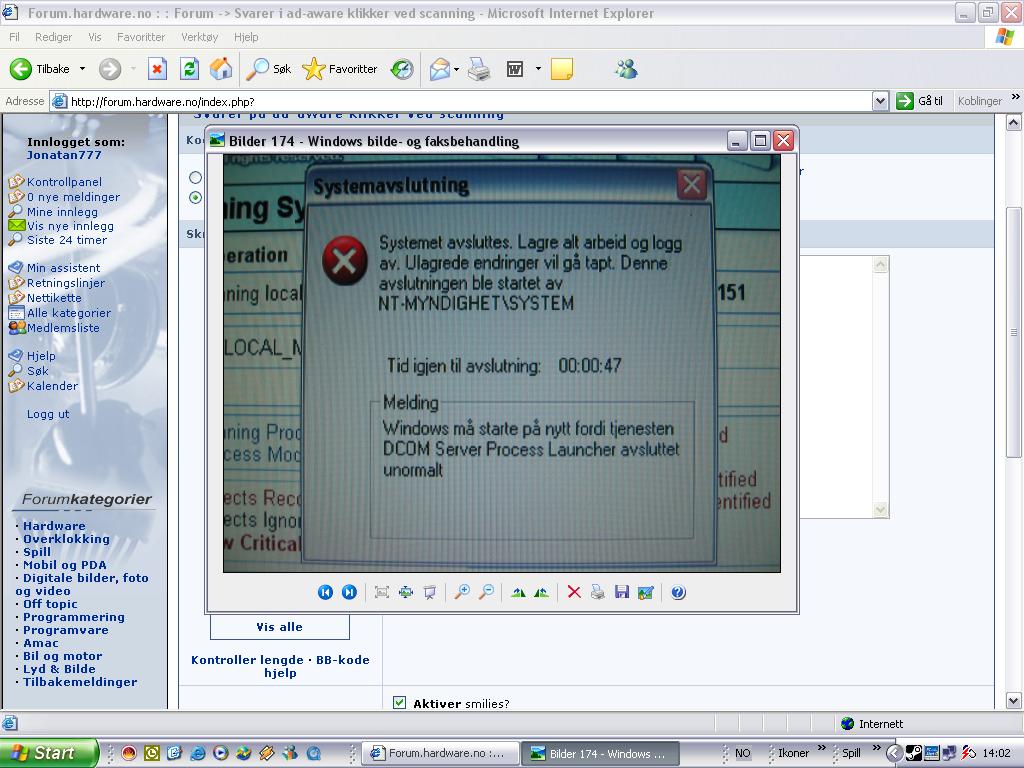
Task: Click Start button on taskbar
Action: point(48,753)
